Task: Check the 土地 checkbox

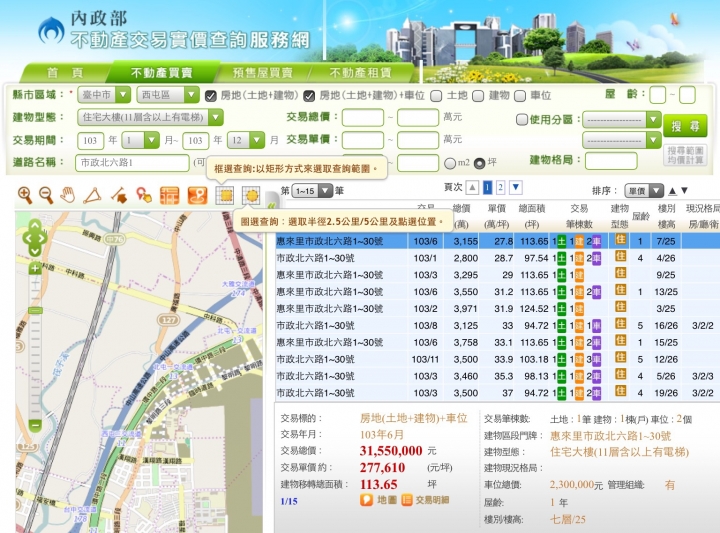Action: click(x=436, y=95)
